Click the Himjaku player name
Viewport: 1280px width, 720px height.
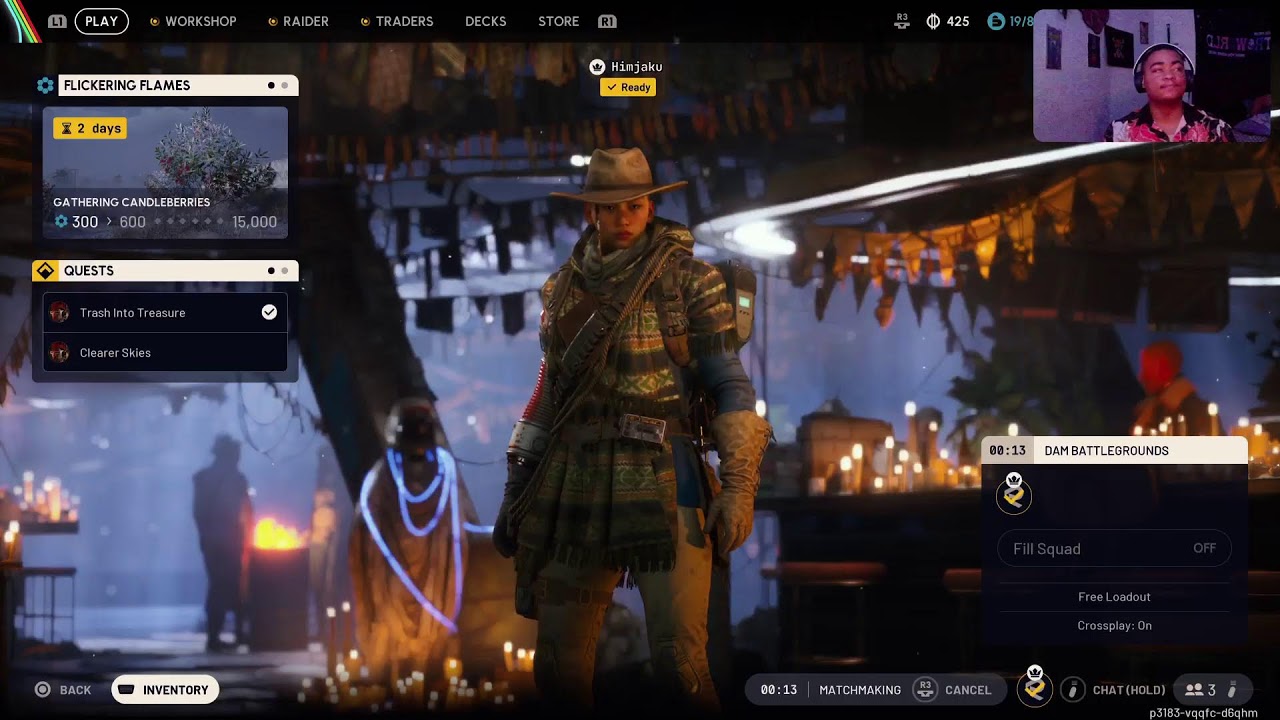coord(637,67)
